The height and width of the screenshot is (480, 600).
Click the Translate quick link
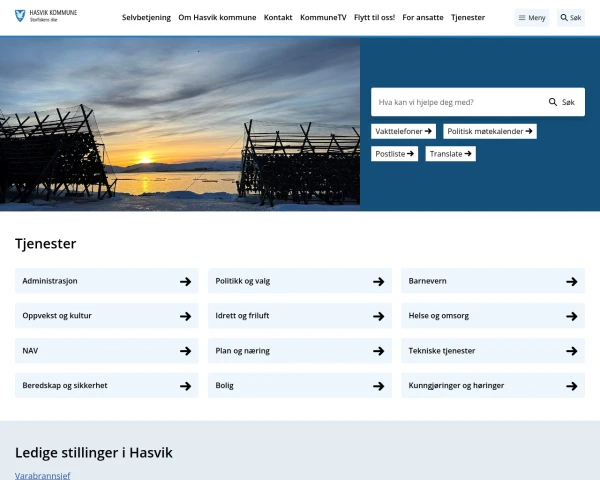[450, 154]
